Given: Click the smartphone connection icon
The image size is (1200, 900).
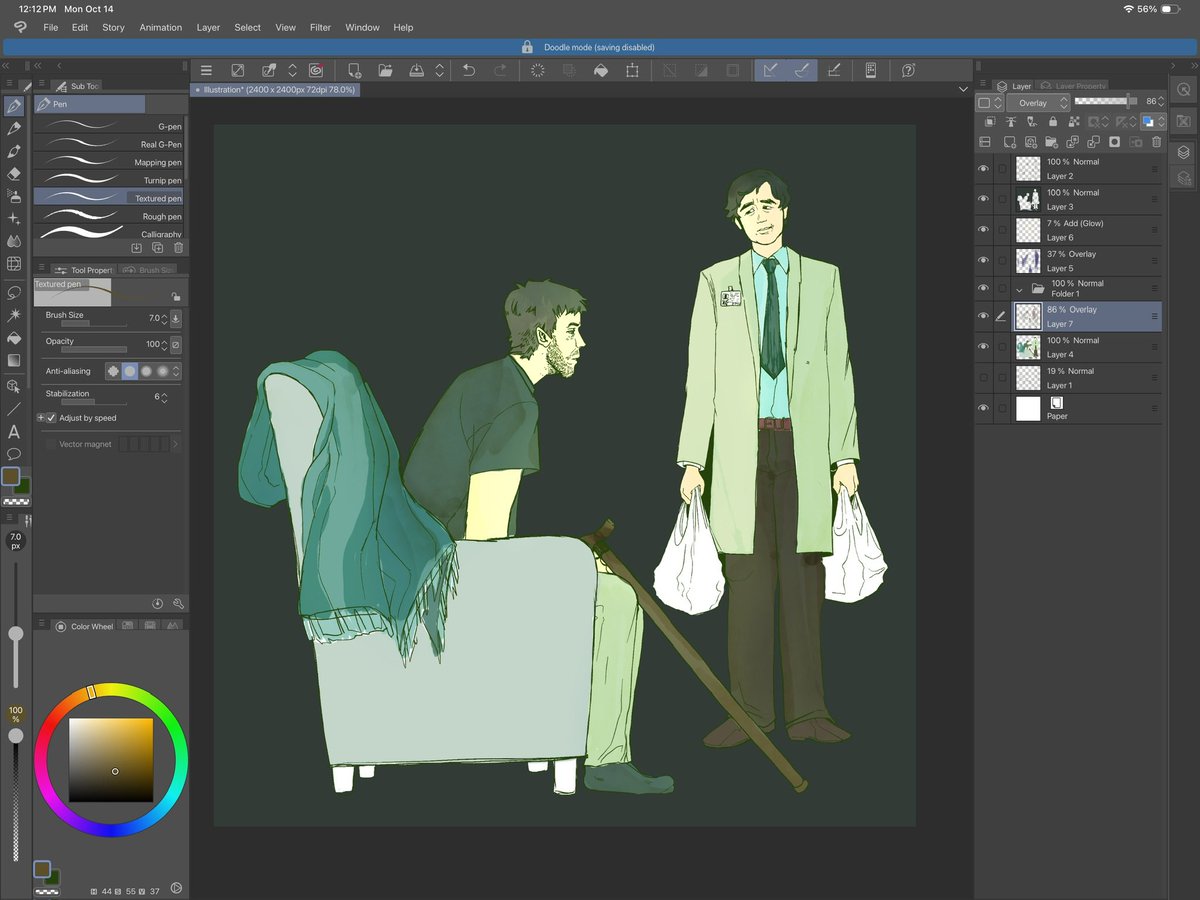Looking at the screenshot, I should (871, 70).
